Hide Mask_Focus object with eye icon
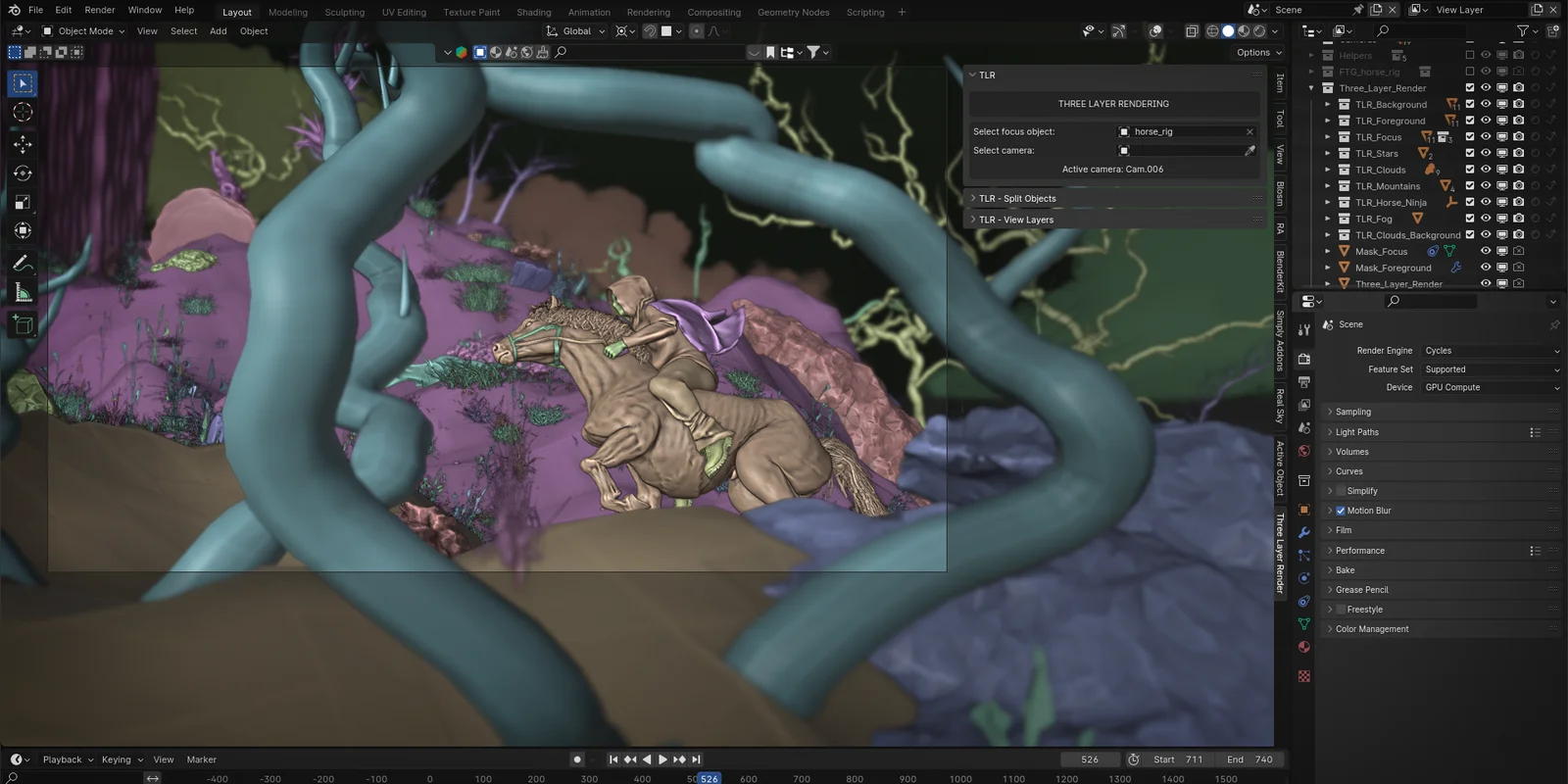Viewport: 1568px width, 784px height. [x=1486, y=251]
